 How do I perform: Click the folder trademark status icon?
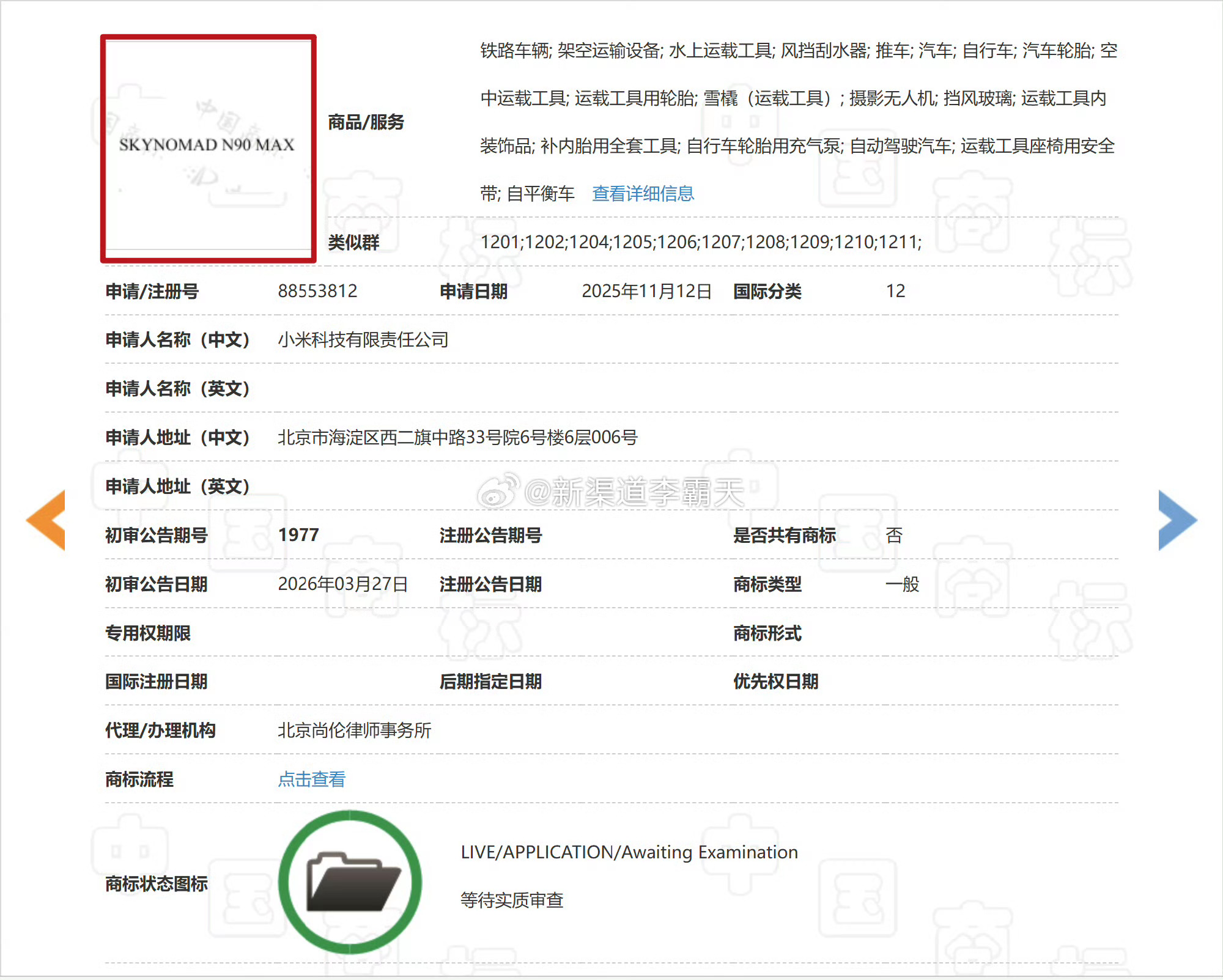[350, 882]
